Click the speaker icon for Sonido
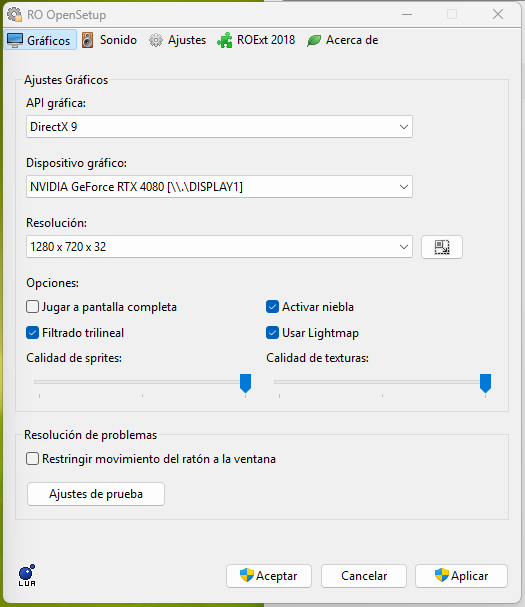Screen dimensions: 525x607 coord(88,40)
